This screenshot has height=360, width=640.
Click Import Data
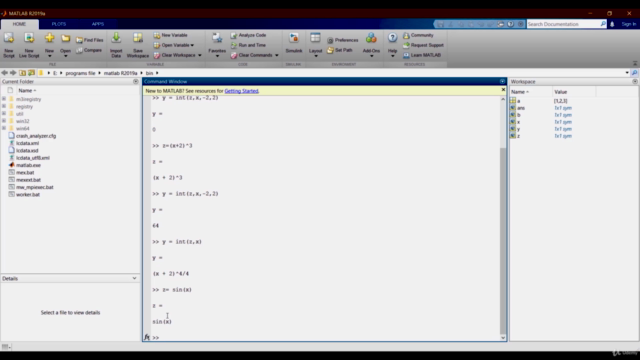116,45
